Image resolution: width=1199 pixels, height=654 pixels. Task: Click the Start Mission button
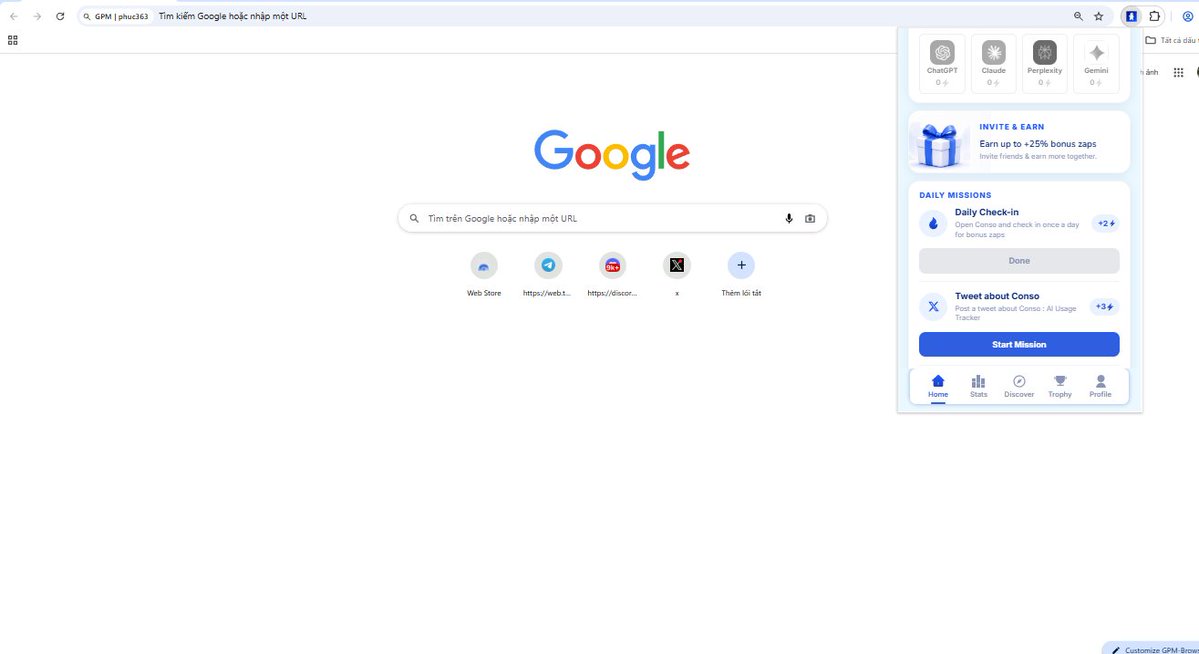[1019, 344]
